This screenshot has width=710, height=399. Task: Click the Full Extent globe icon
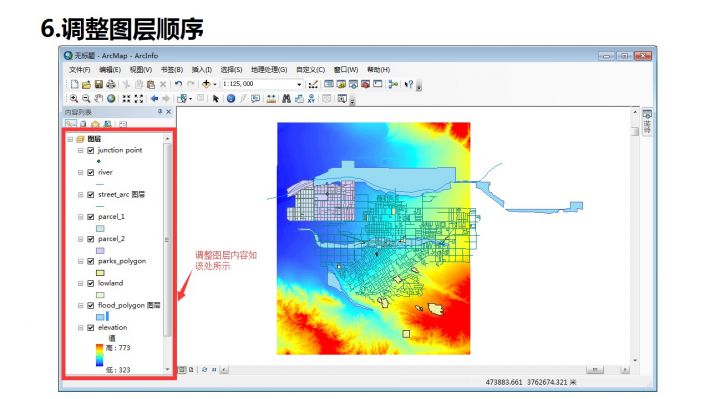tap(110, 99)
